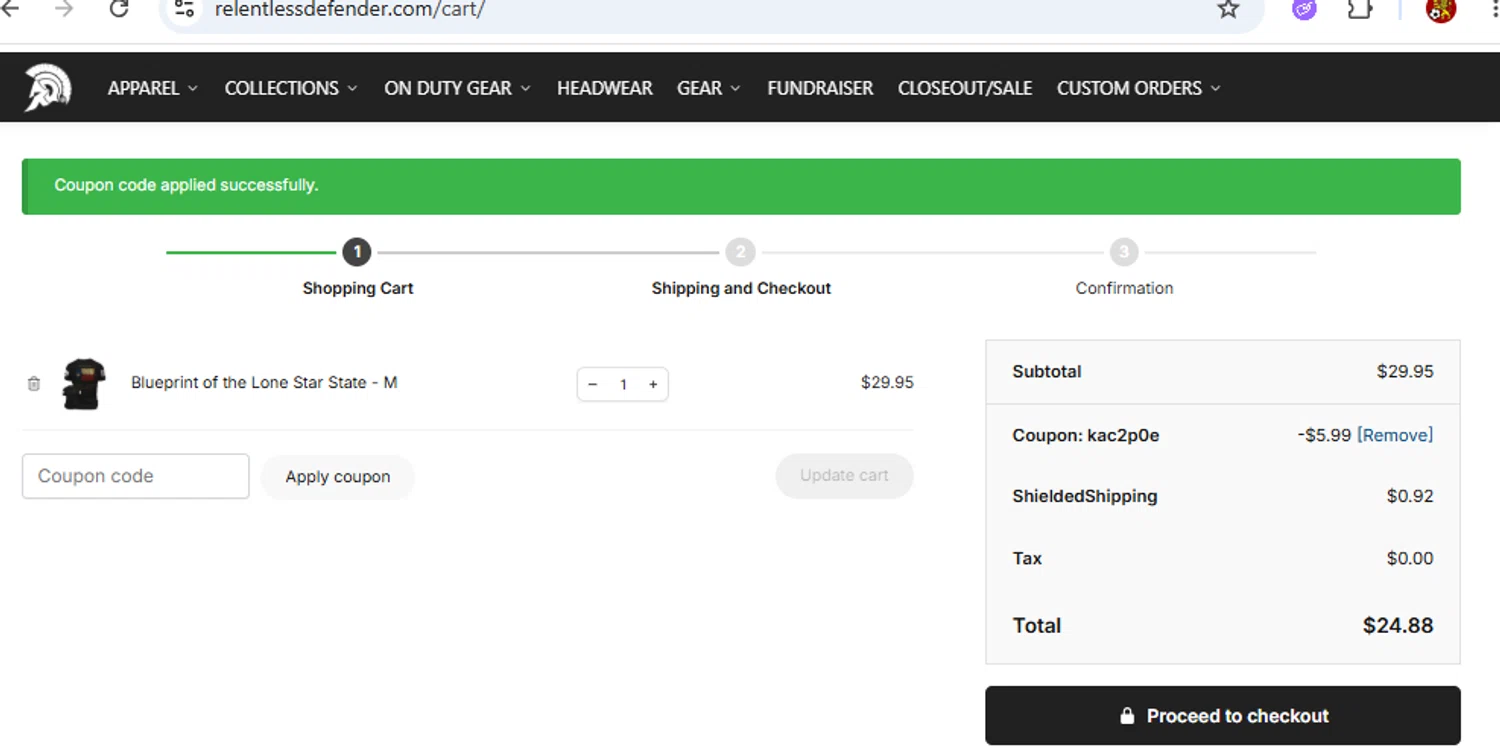Proceed to checkout
Image resolution: width=1500 pixels, height=755 pixels.
click(x=1223, y=716)
